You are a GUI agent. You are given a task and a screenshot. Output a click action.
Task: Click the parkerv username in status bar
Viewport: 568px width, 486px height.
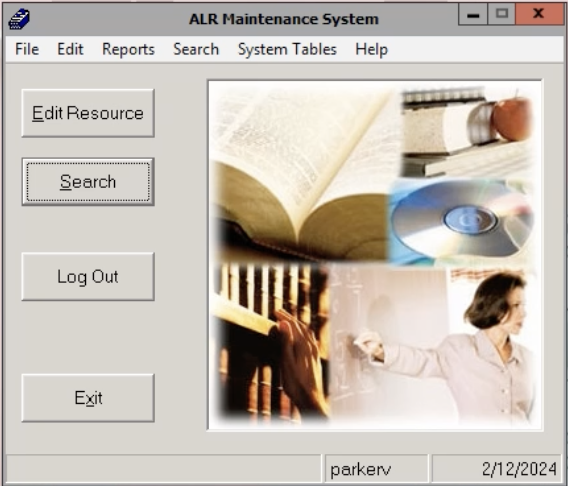pos(376,469)
